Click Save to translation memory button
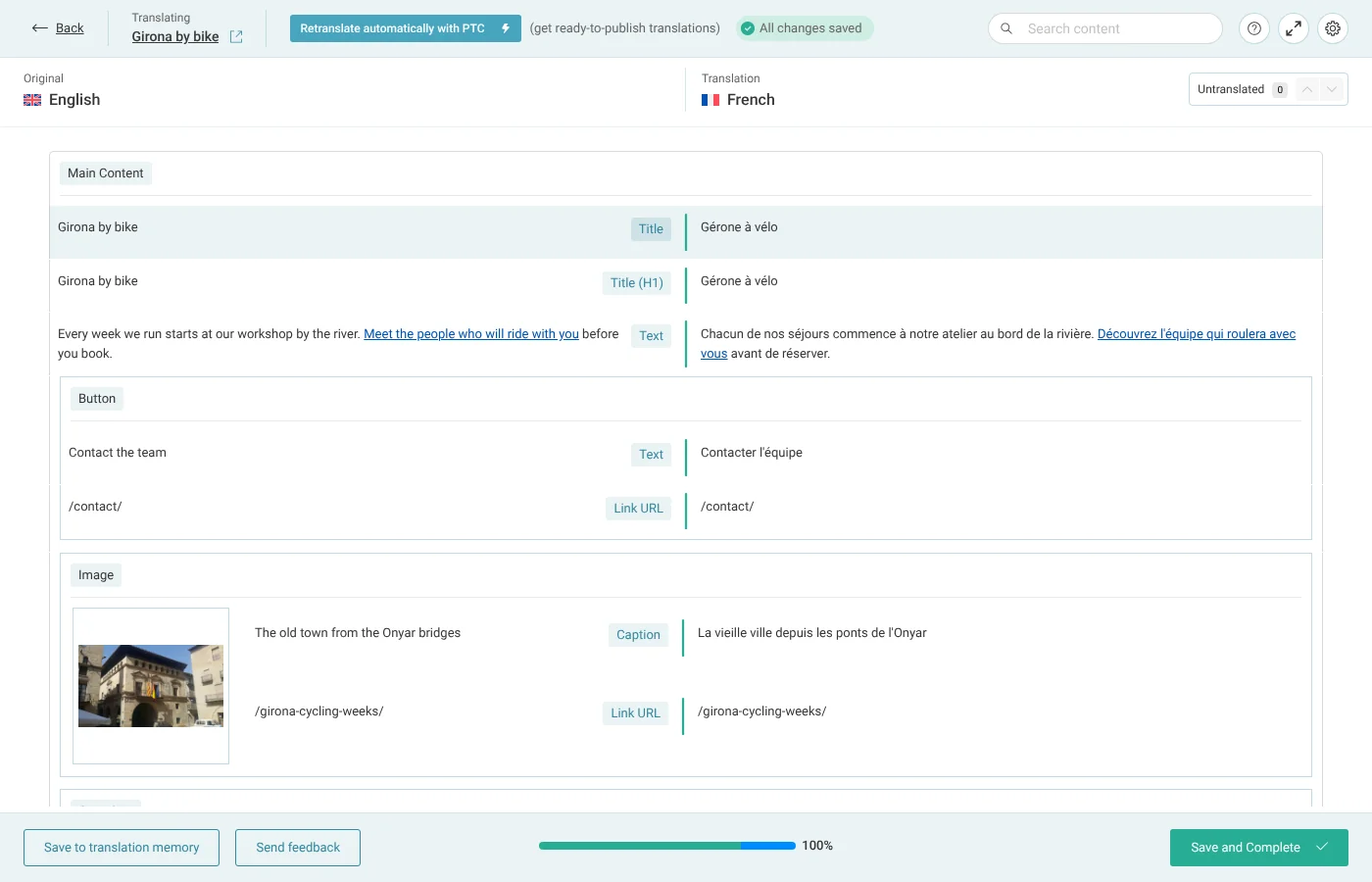 point(122,848)
